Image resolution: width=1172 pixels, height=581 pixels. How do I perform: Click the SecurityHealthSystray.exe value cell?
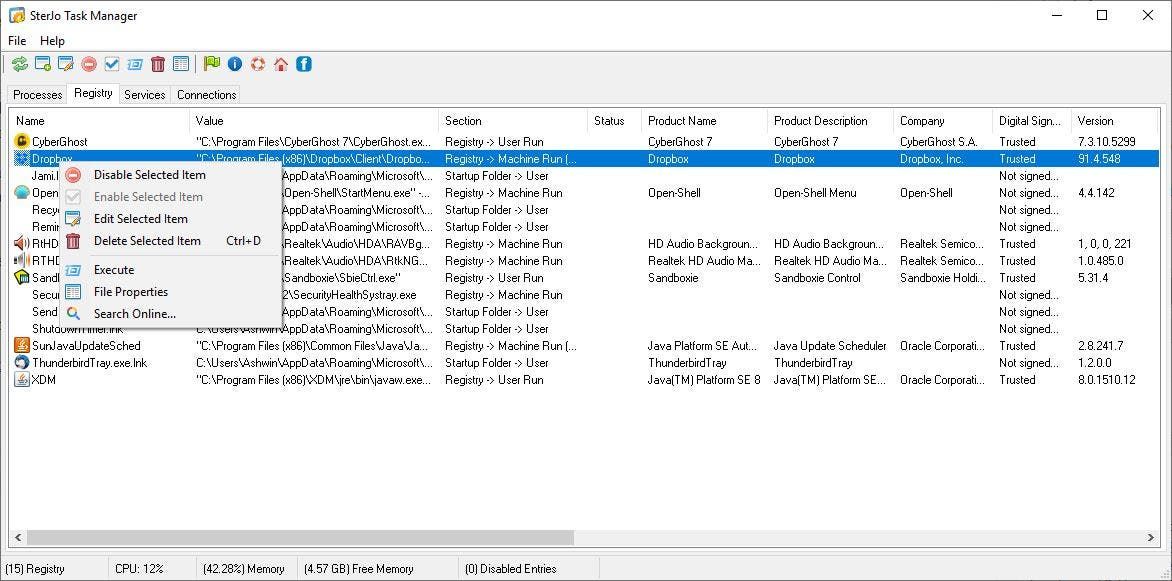pyautogui.click(x=350, y=295)
